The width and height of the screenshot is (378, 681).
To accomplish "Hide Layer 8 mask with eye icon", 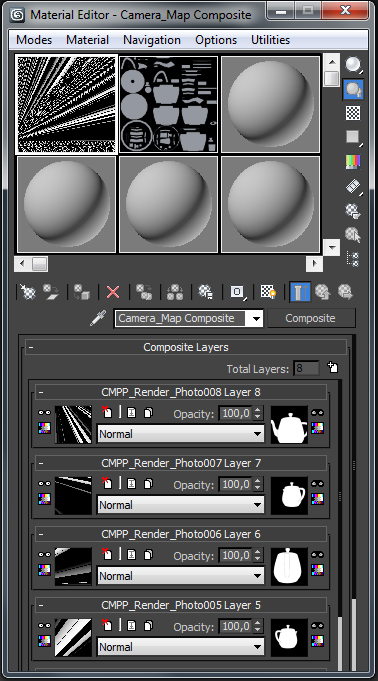I will tap(318, 413).
